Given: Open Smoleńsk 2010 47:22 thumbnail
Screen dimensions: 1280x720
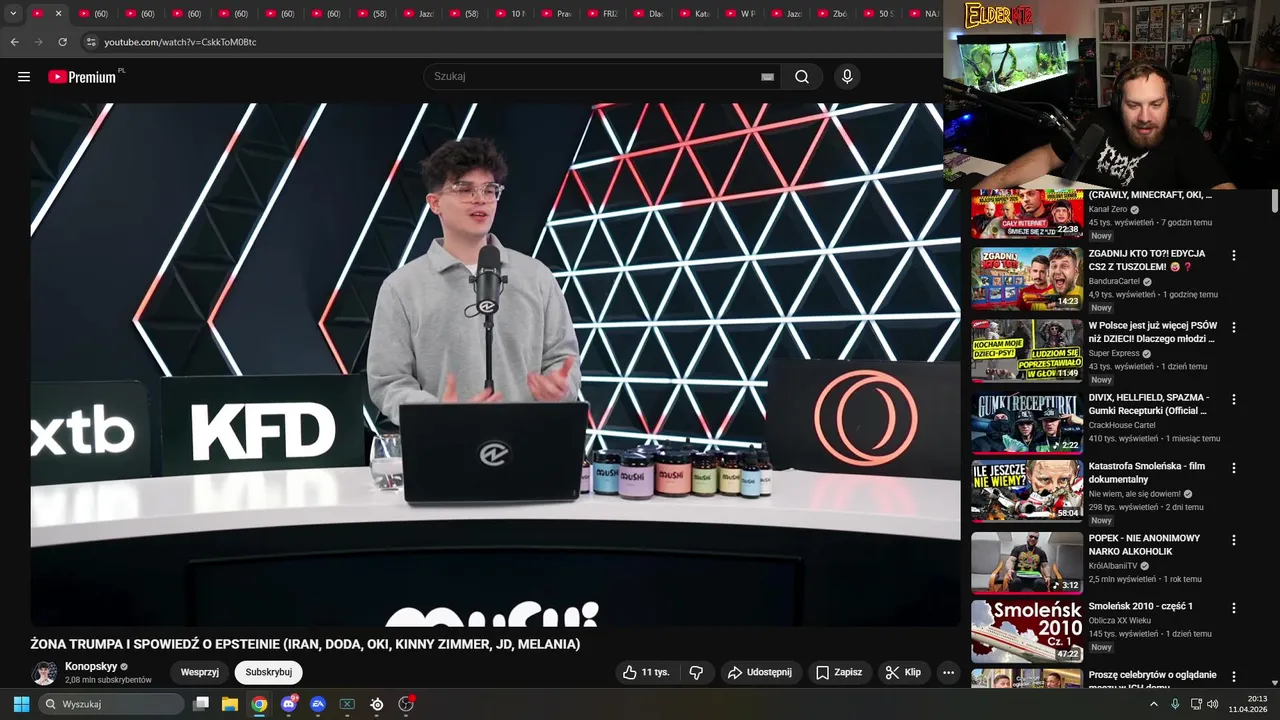Looking at the screenshot, I should pyautogui.click(x=1027, y=631).
